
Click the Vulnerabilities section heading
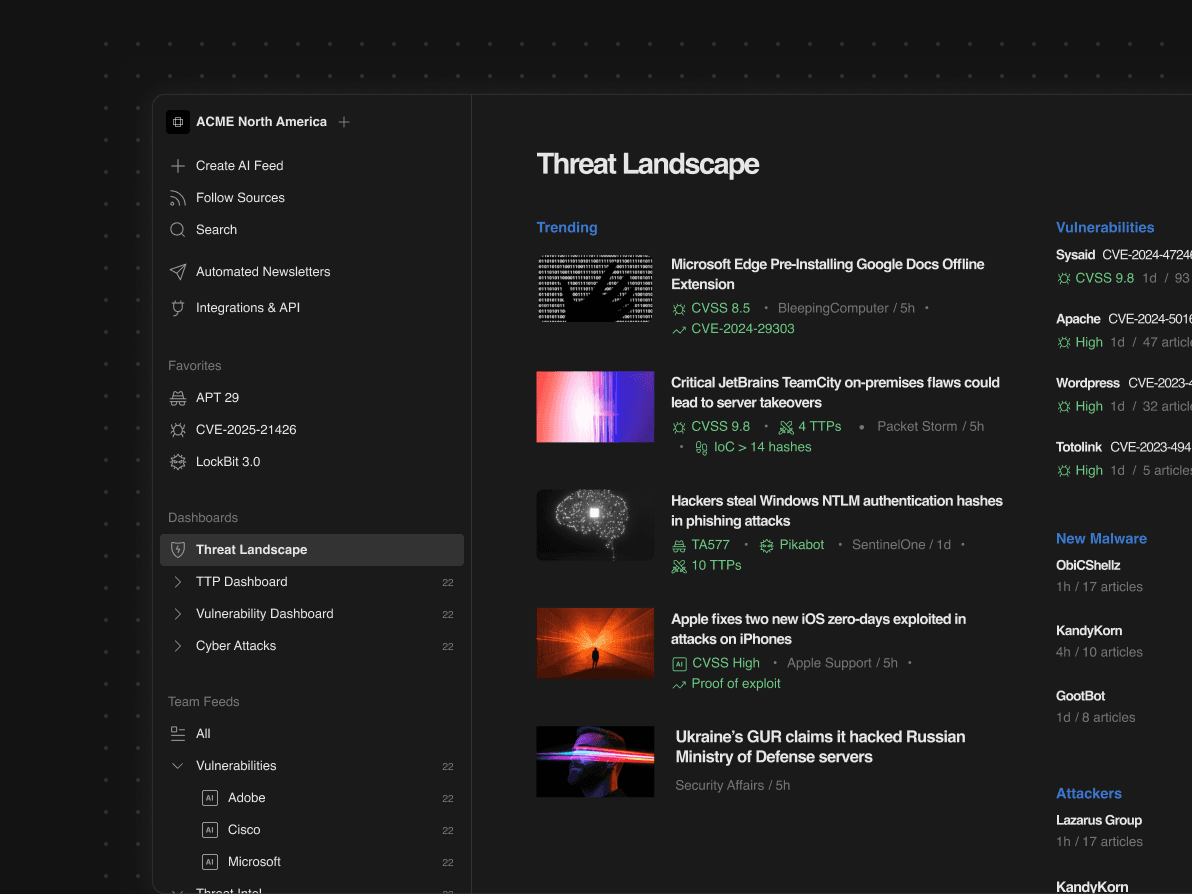pos(1105,227)
